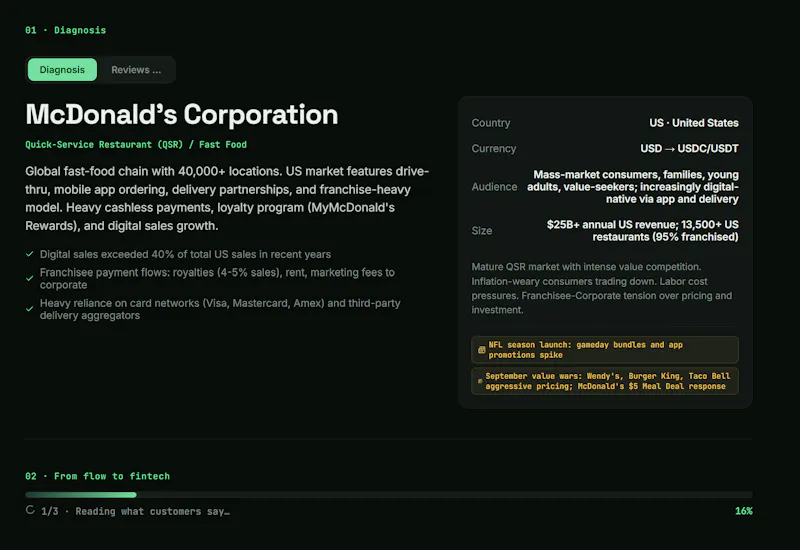Image resolution: width=800 pixels, height=550 pixels.
Task: Click the Size label
Action: point(482,231)
